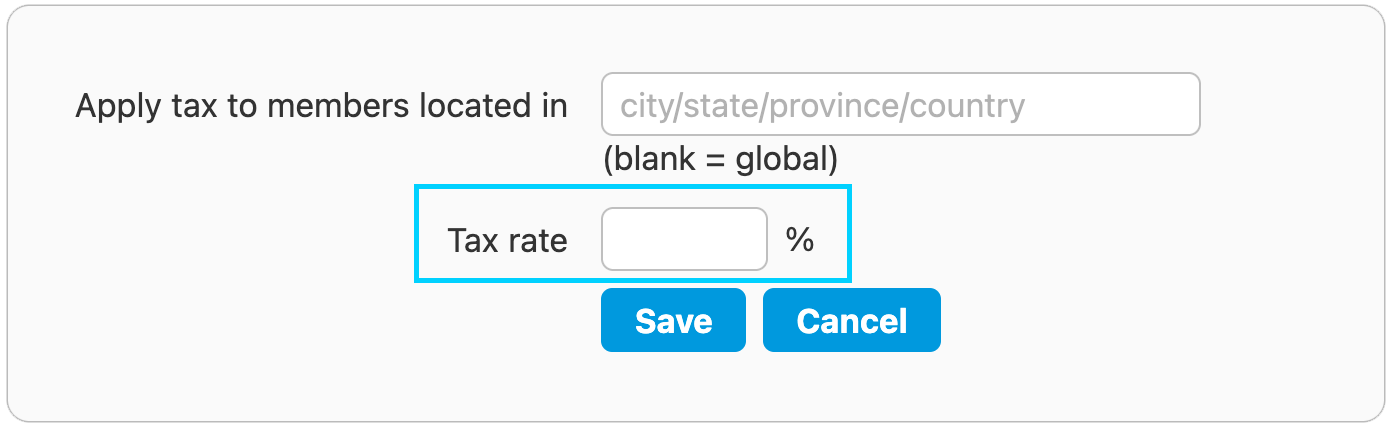Click the Cancel button
Screen dimensions: 1391x432
click(851, 320)
